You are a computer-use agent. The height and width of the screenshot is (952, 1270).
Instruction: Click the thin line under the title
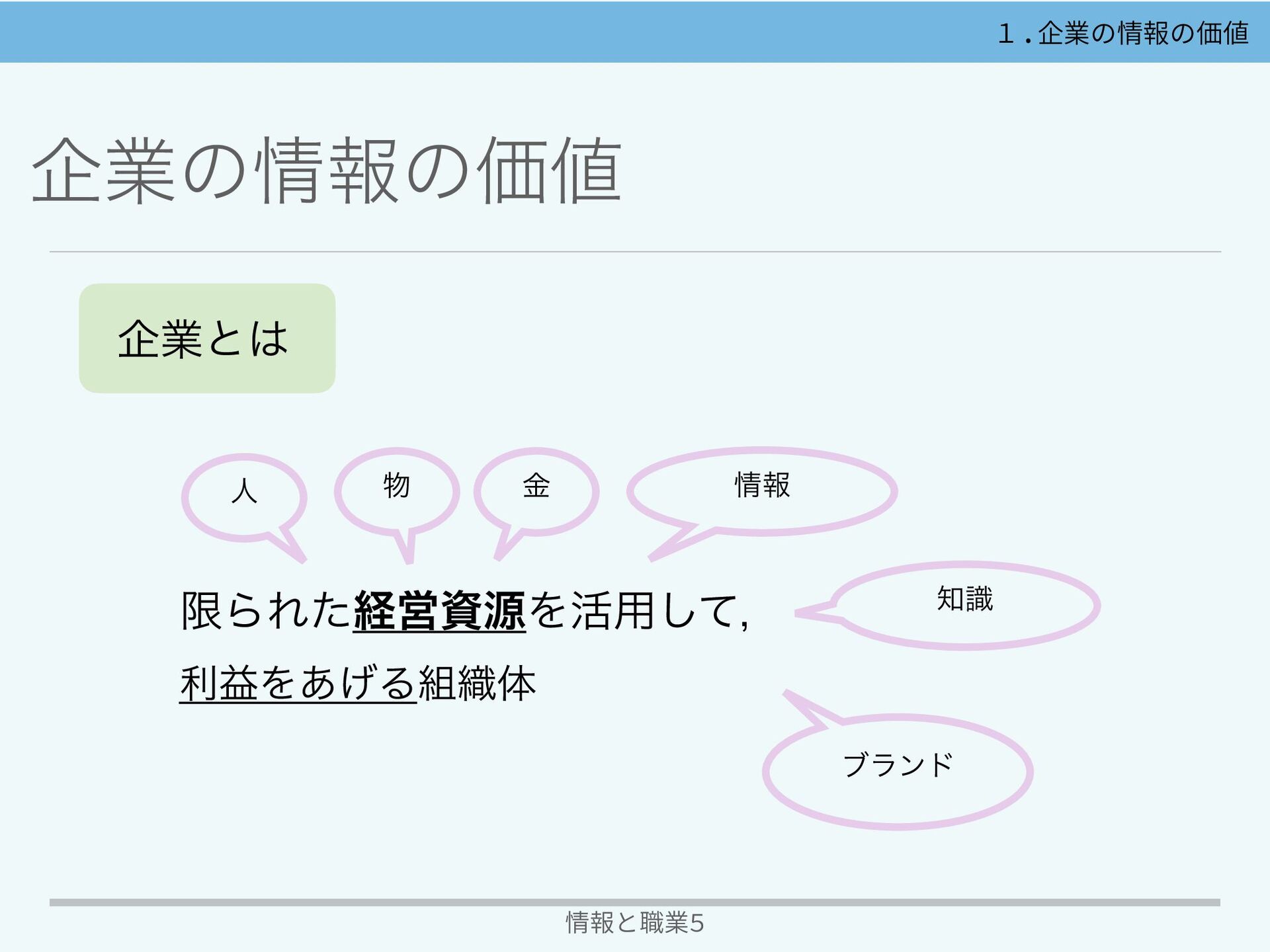(x=634, y=252)
